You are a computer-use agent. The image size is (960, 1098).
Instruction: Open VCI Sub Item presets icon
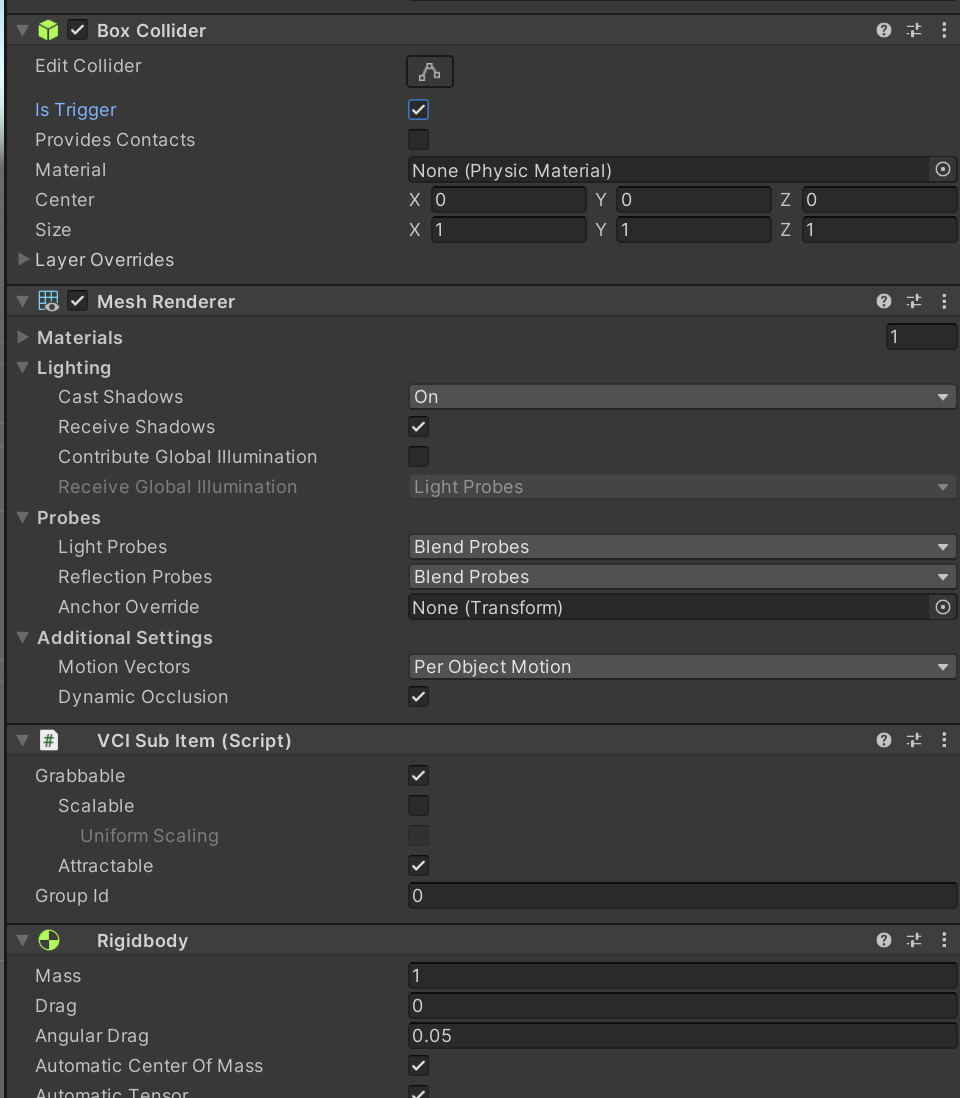click(914, 740)
